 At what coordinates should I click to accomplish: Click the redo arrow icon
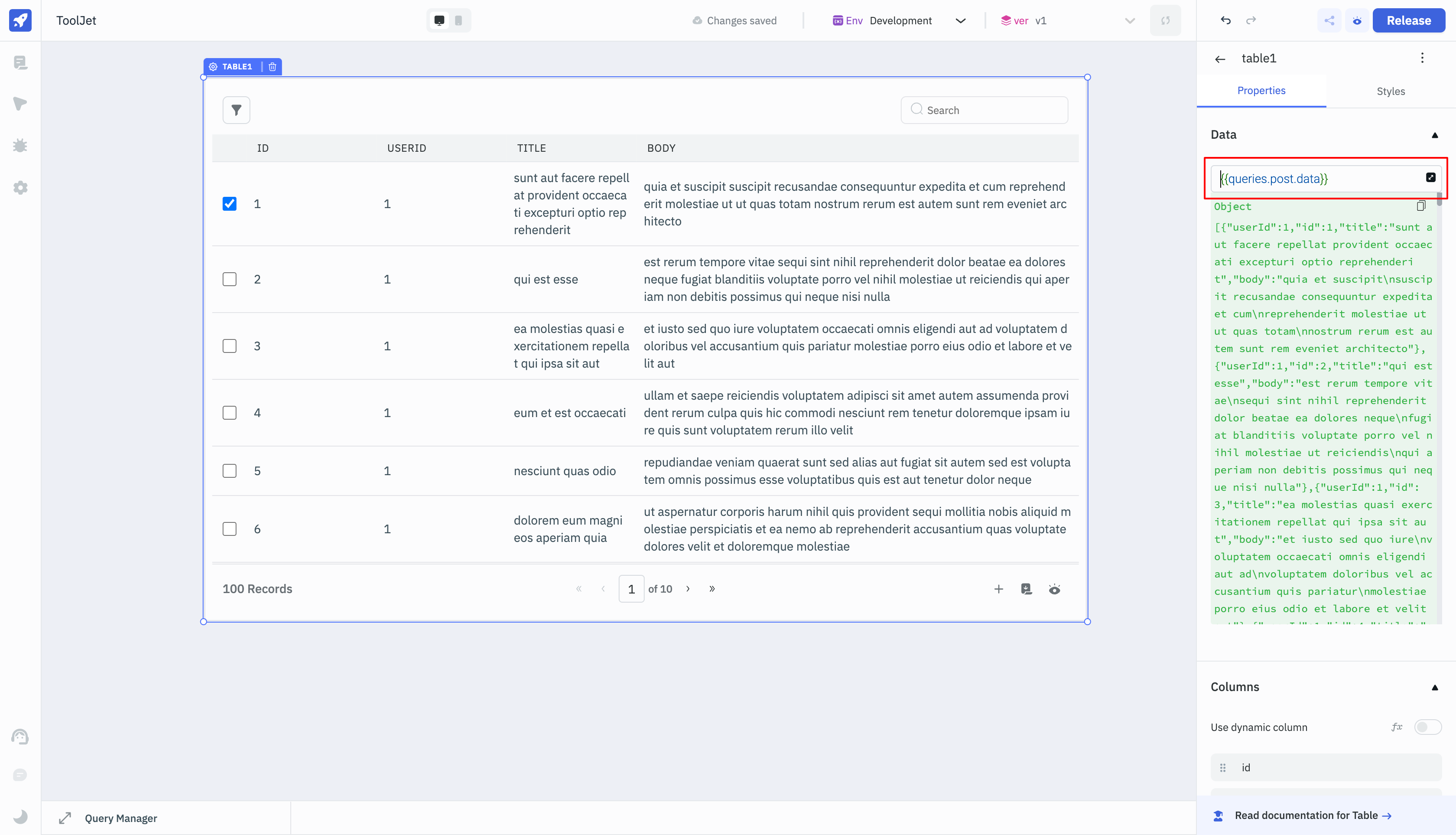1251,20
